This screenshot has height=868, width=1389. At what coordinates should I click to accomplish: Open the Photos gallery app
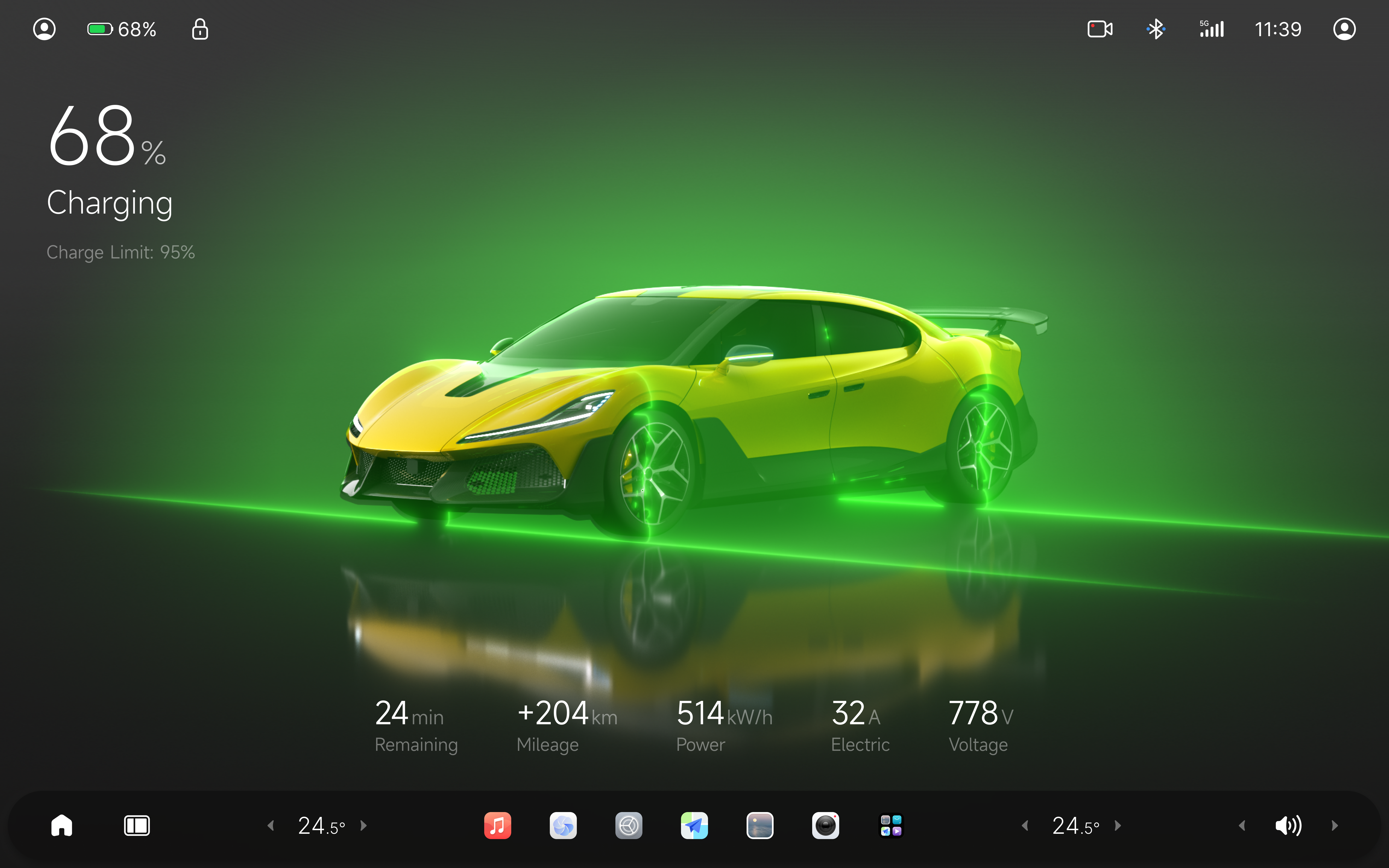[760, 826]
